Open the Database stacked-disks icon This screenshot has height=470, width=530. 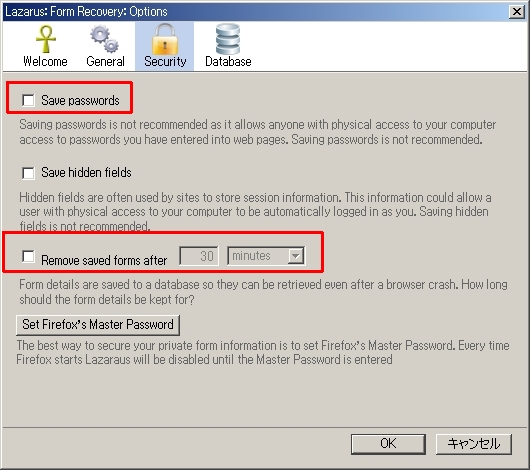(x=228, y=39)
